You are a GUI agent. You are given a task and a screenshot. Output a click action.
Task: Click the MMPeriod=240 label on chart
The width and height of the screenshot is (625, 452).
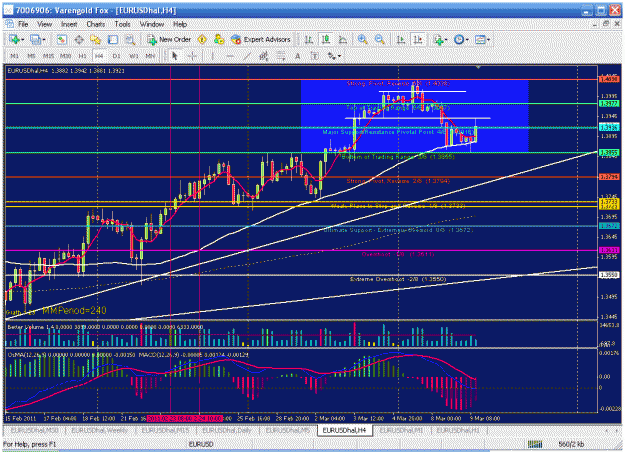(74, 310)
